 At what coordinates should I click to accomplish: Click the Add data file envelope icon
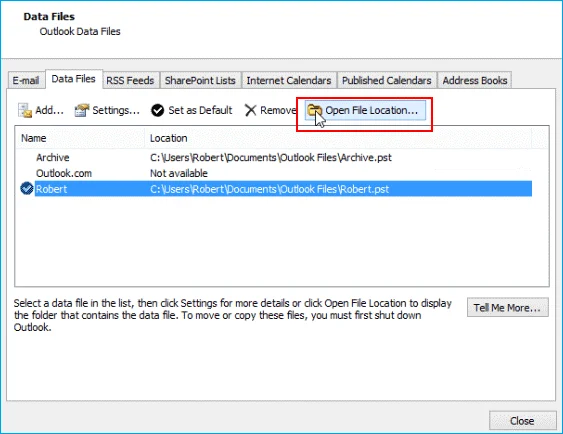25,111
